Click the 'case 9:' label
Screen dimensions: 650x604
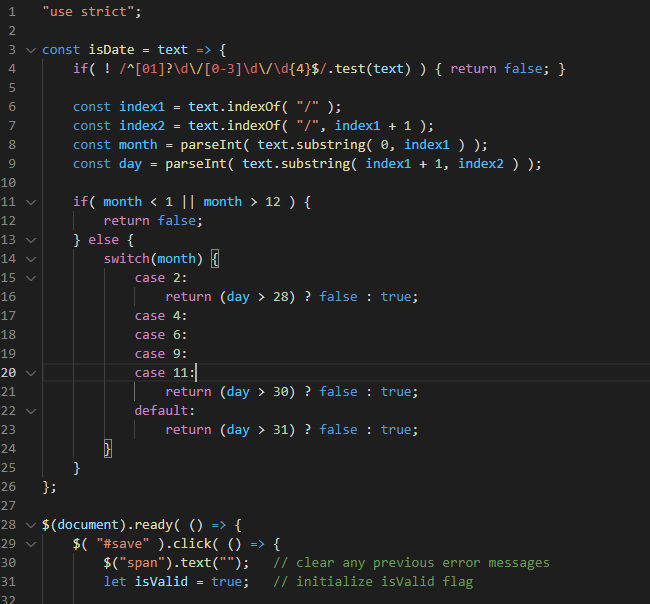[x=161, y=354]
